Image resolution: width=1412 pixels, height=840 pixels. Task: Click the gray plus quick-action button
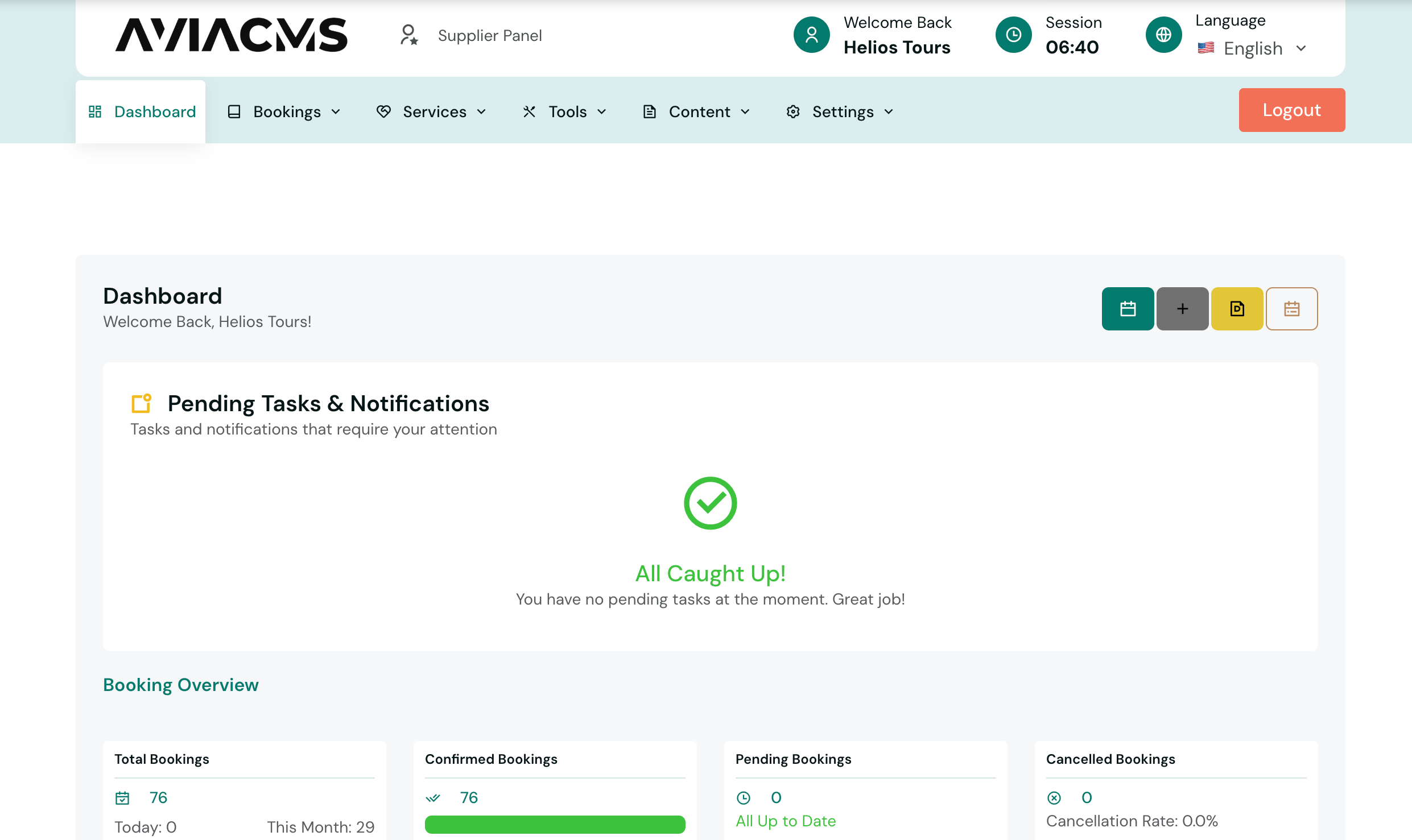click(x=1182, y=309)
